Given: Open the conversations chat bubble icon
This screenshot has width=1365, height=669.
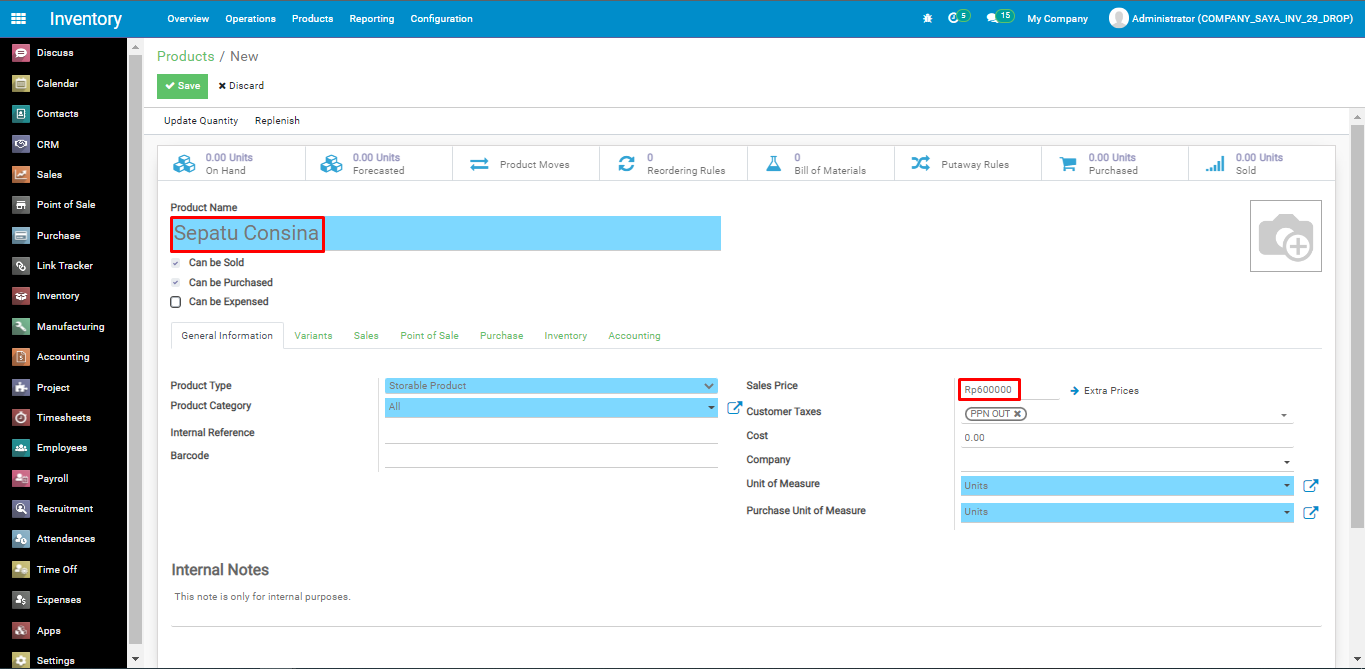Looking at the screenshot, I should [992, 18].
